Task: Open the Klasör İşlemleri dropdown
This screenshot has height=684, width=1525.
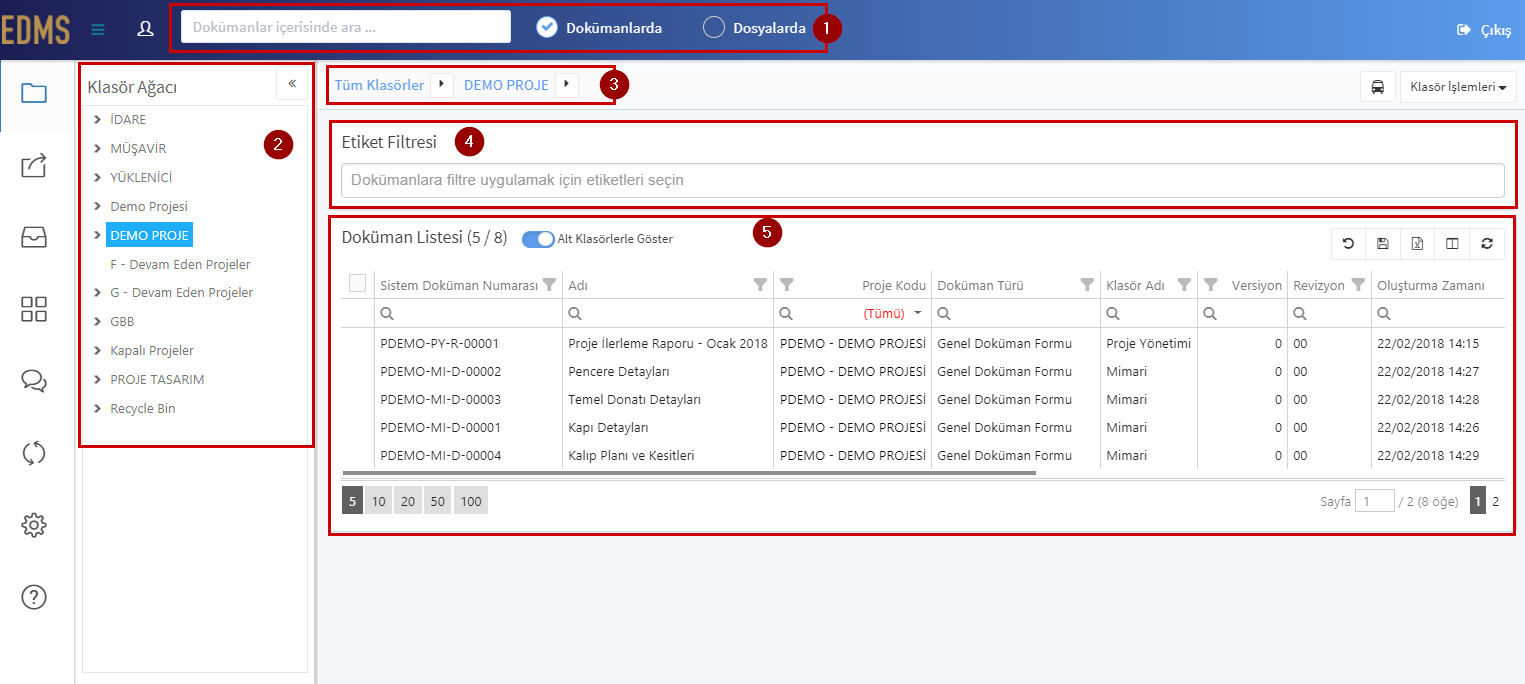Action: pos(1458,87)
